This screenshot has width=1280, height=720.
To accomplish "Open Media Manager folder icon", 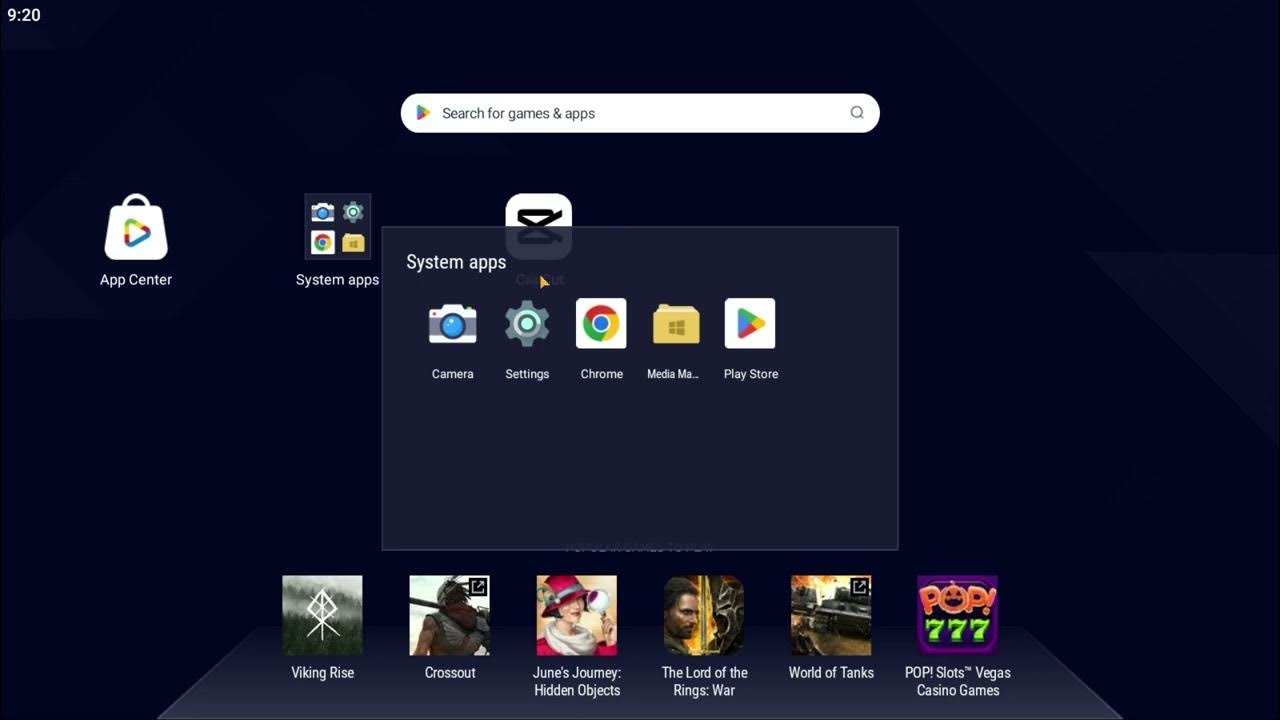I will click(676, 324).
